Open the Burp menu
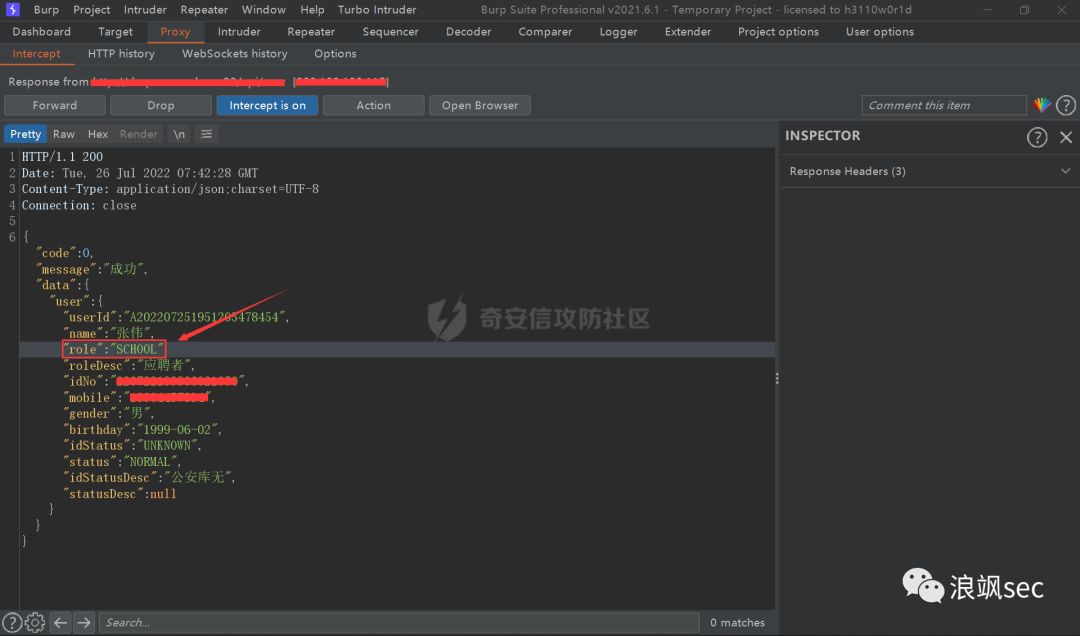This screenshot has width=1080, height=636. [x=46, y=10]
